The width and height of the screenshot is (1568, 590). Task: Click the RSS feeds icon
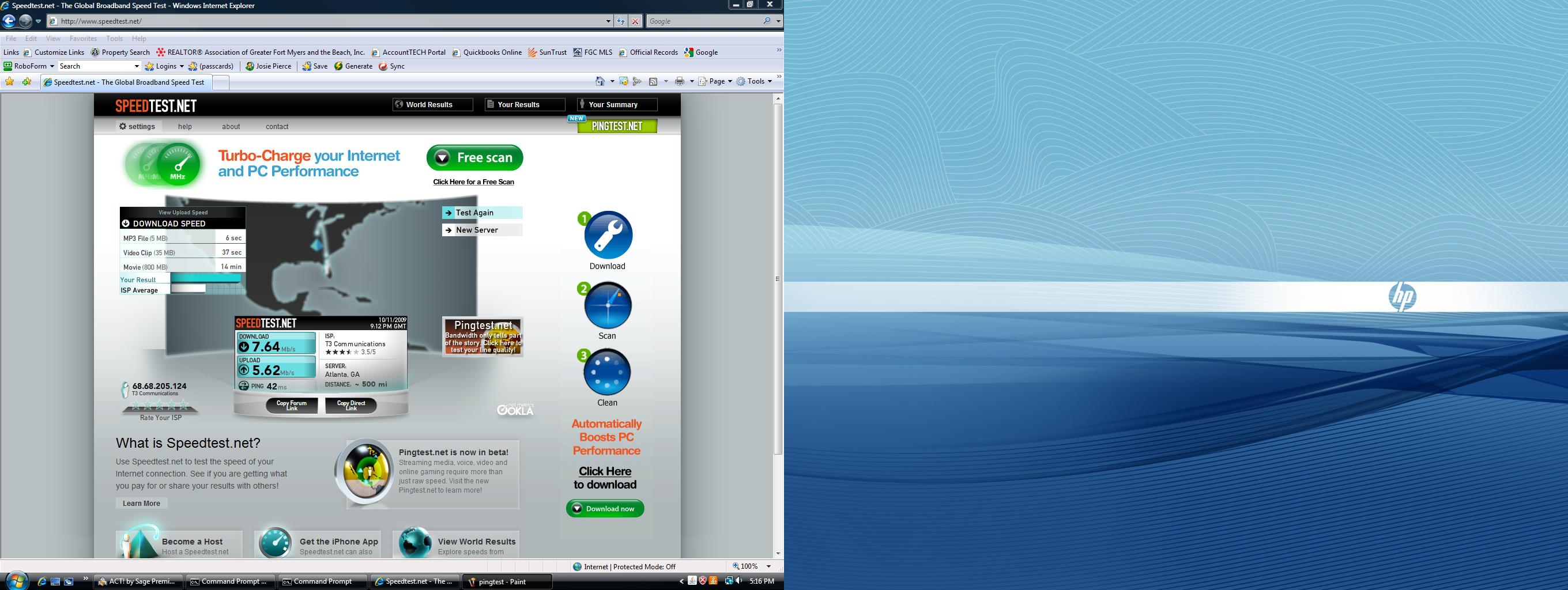click(x=653, y=81)
